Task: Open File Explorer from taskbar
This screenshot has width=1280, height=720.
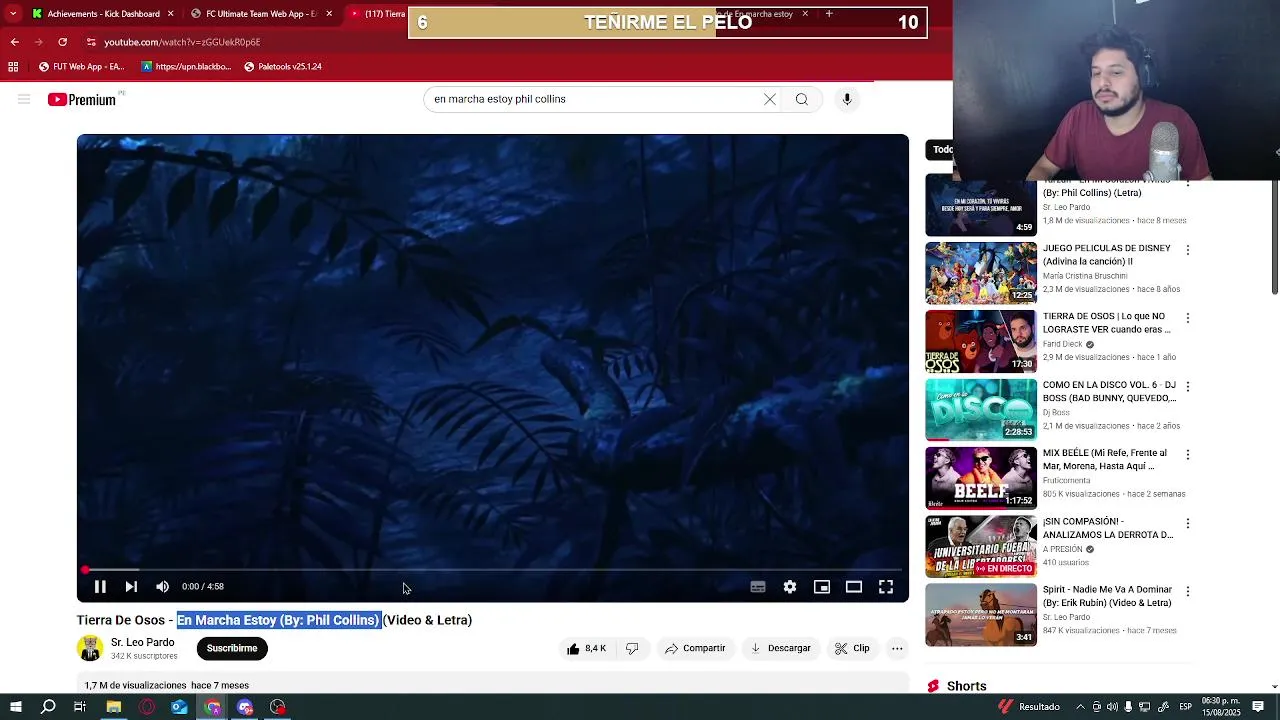Action: point(114,707)
